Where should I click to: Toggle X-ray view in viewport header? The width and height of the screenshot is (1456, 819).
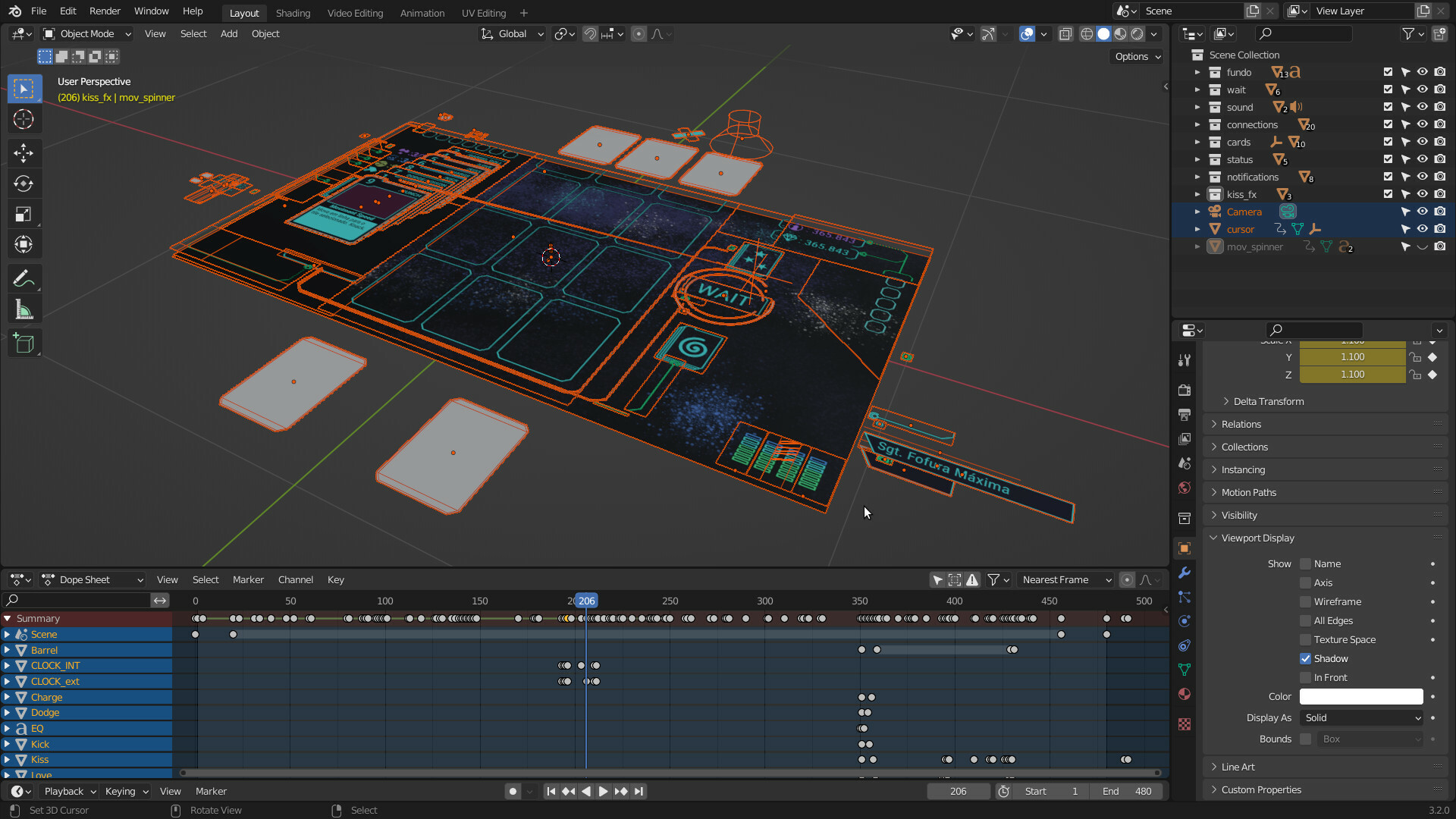1065,34
